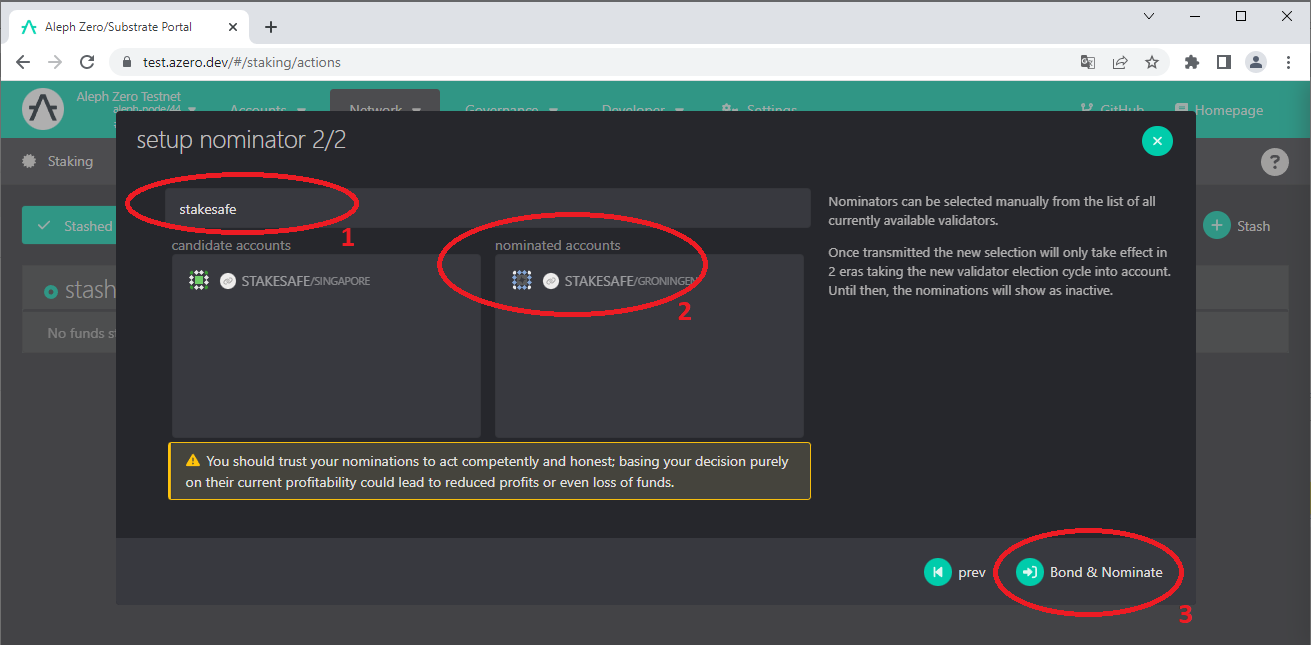Image resolution: width=1311 pixels, height=645 pixels.
Task: Click the Stash button with plus icon
Action: coord(1237,226)
